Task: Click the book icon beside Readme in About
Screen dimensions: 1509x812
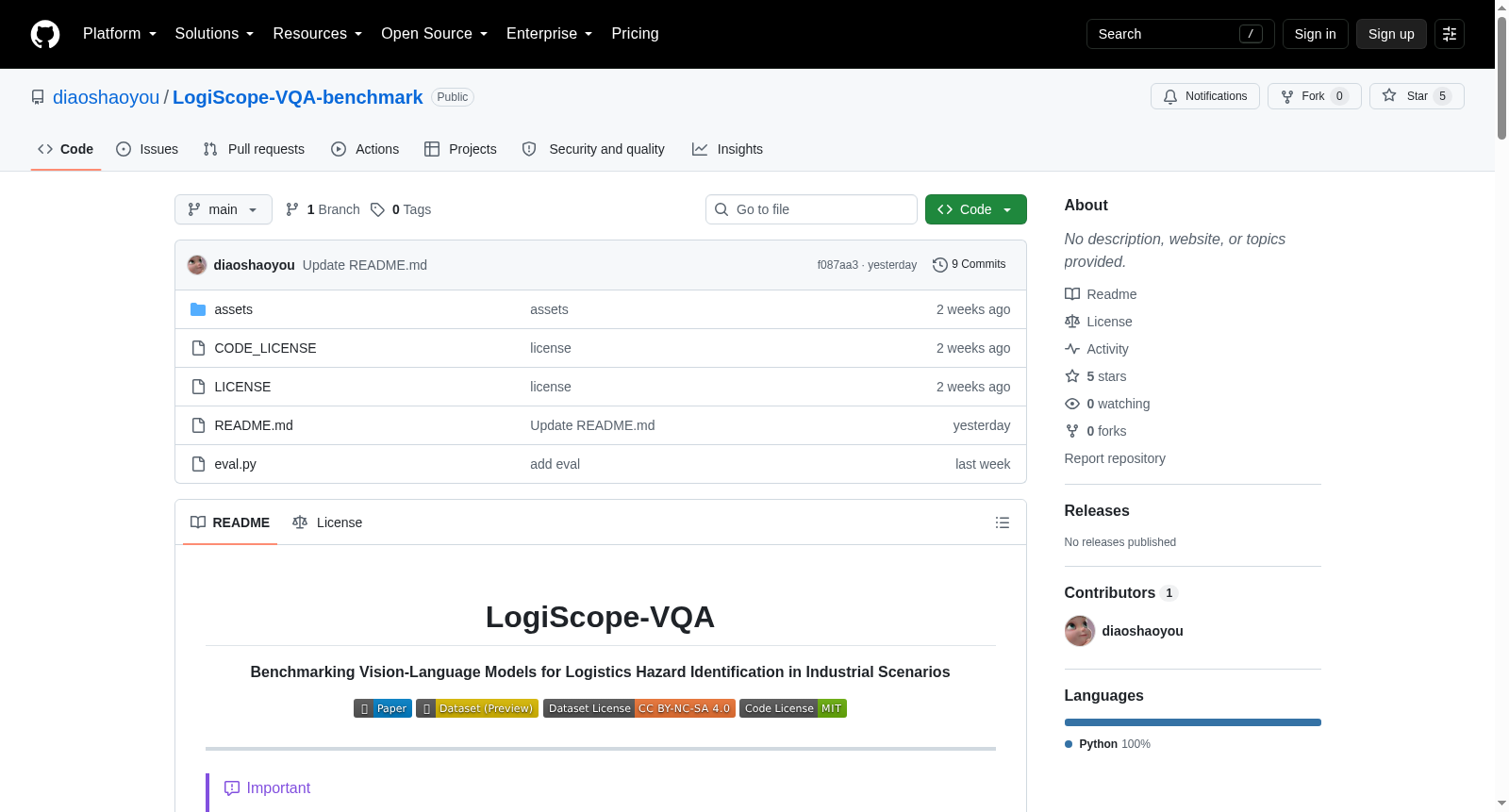Action: coord(1072,294)
